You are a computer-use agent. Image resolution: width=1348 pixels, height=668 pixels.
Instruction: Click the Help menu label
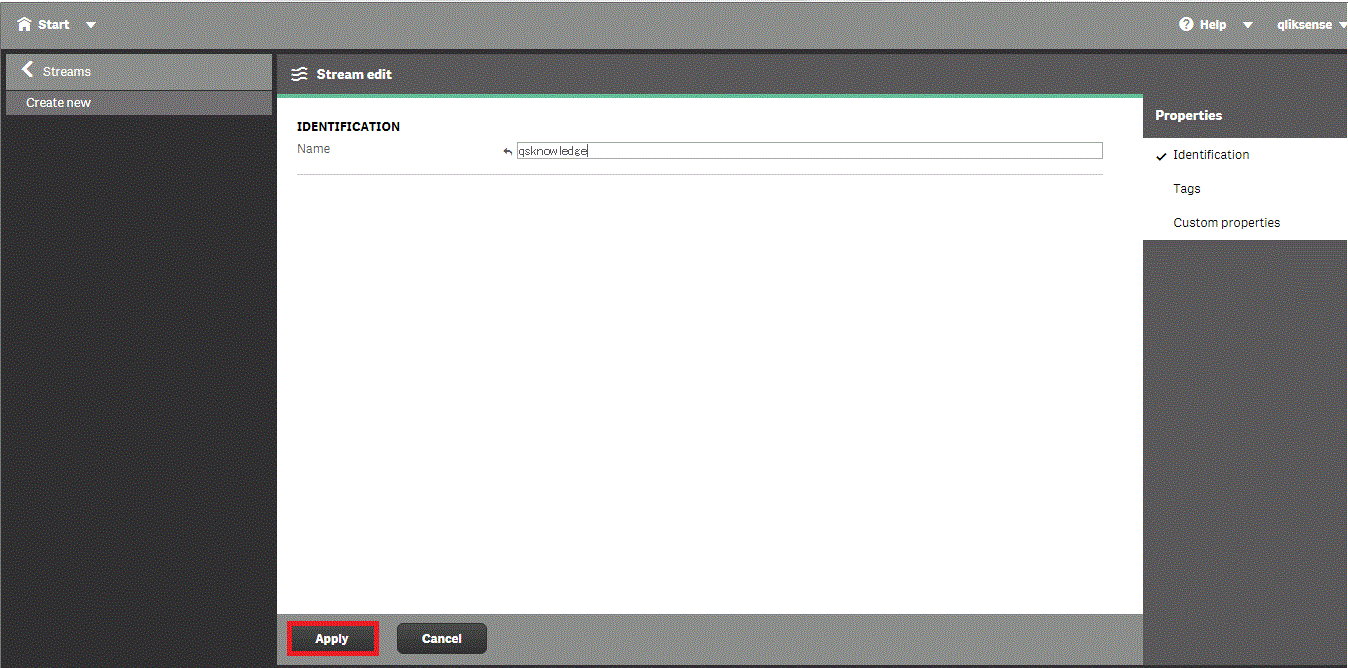point(1213,25)
